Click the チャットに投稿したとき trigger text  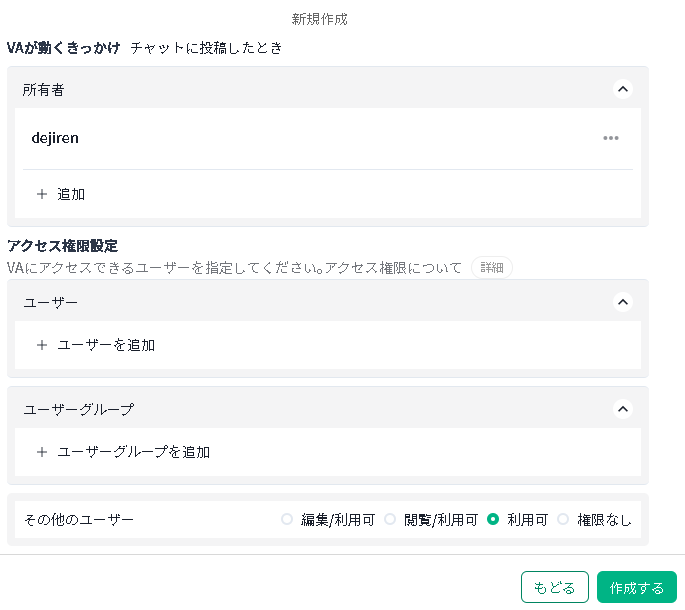pos(206,47)
